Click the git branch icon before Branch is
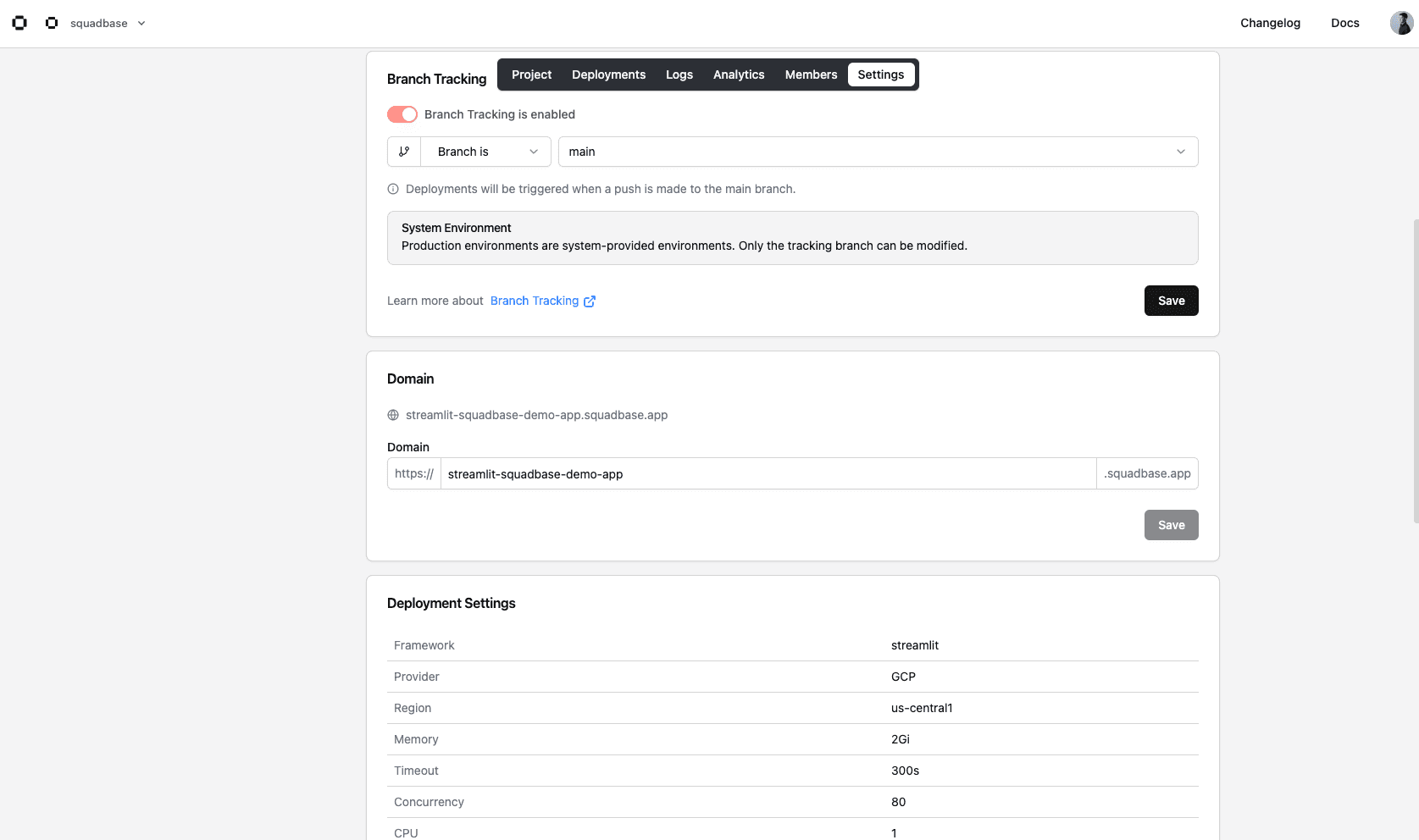 (x=404, y=152)
